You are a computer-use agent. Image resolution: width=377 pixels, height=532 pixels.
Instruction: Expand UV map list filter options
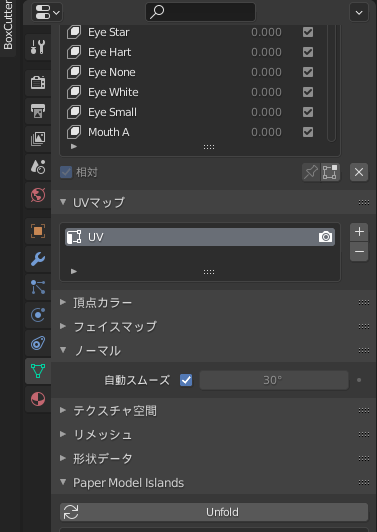click(x=74, y=271)
